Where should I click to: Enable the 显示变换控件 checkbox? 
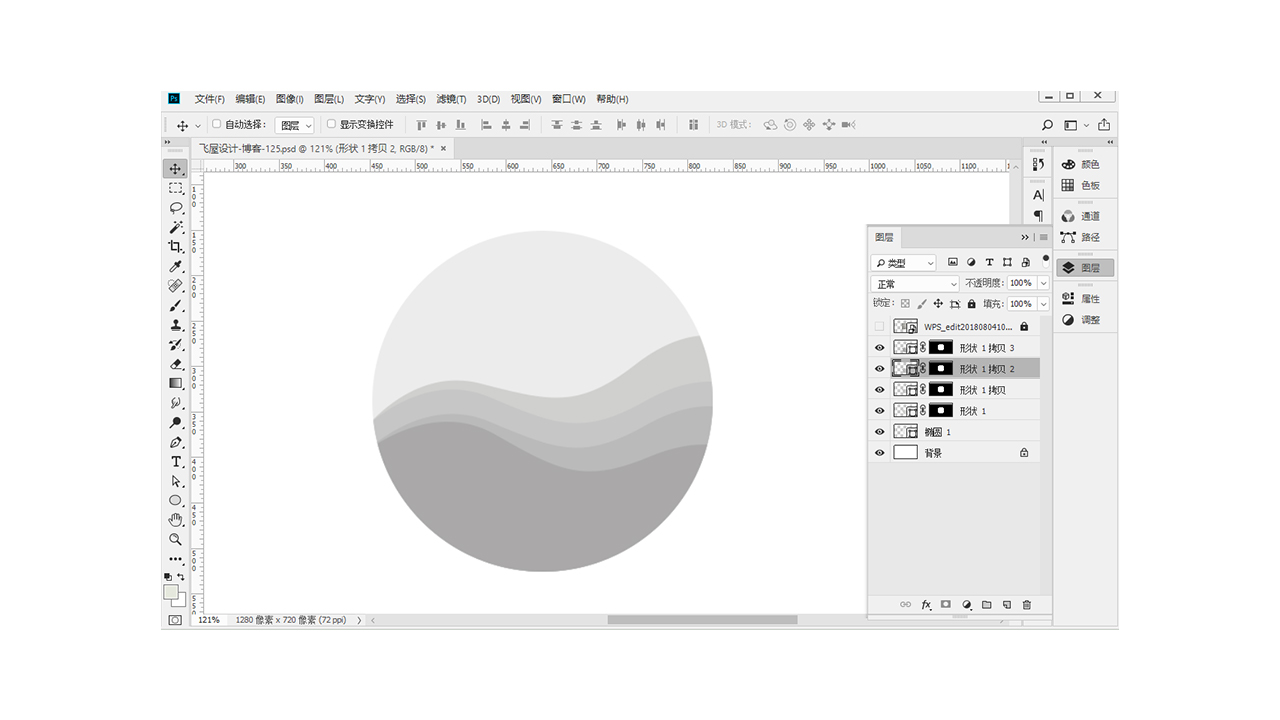(x=331, y=124)
